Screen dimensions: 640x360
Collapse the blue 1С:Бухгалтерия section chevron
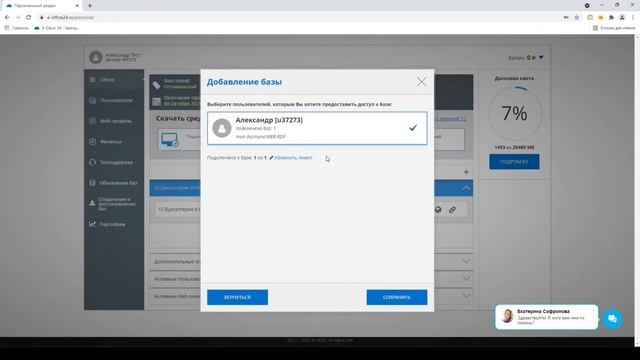coord(466,188)
